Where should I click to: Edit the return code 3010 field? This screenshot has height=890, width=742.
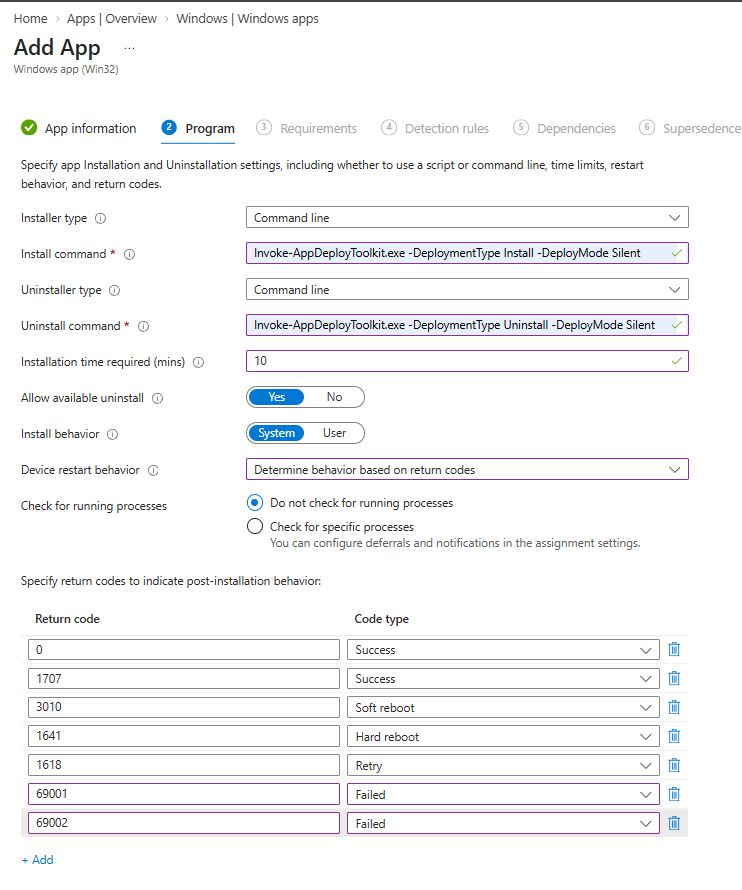pyautogui.click(x=184, y=707)
